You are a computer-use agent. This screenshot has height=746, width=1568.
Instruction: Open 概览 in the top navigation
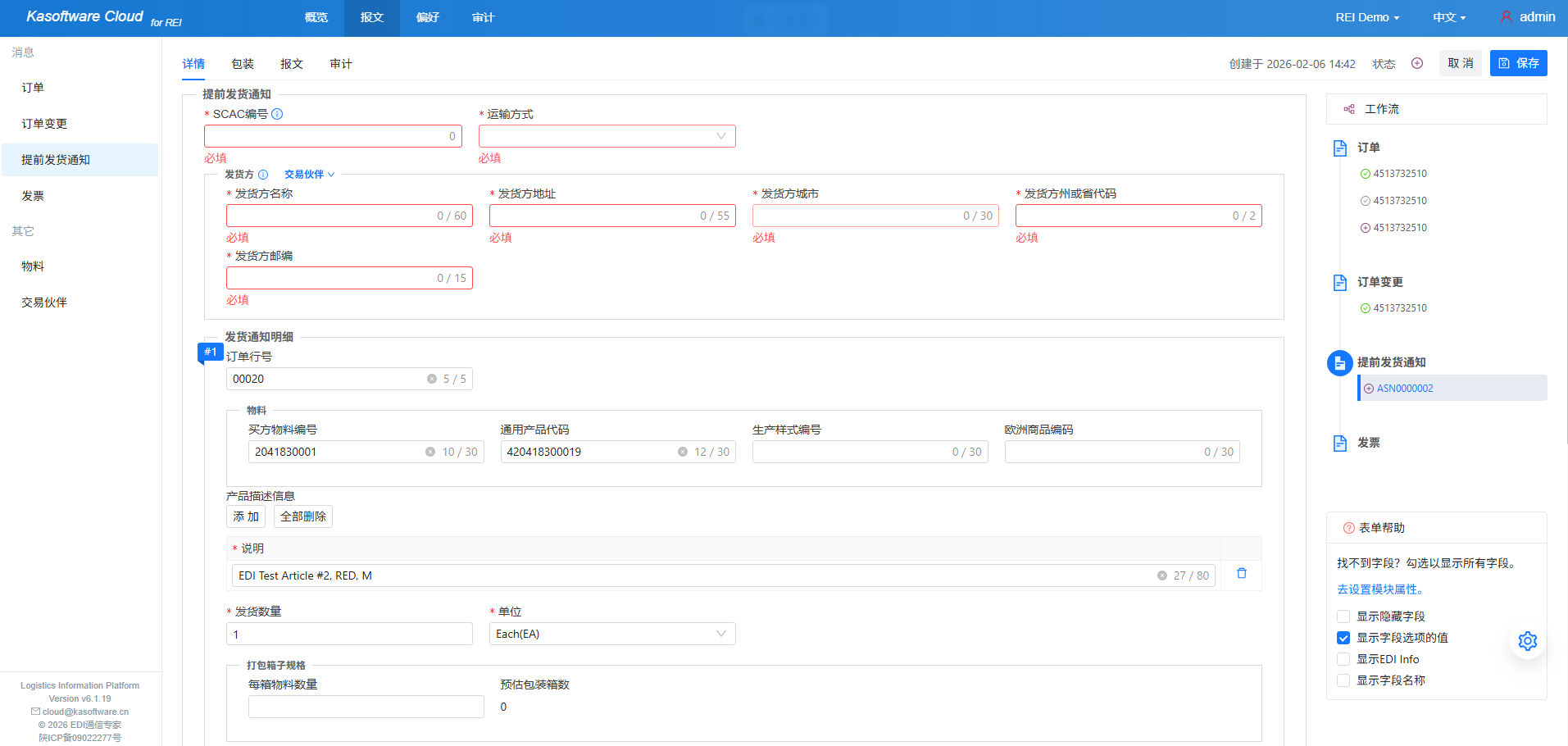pyautogui.click(x=316, y=17)
